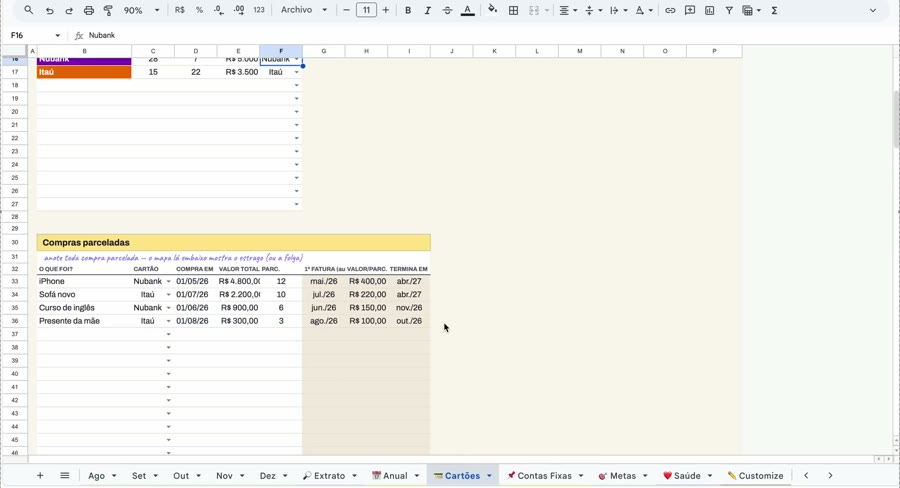Toggle bold formatting
The width and height of the screenshot is (900, 488).
coord(408,10)
